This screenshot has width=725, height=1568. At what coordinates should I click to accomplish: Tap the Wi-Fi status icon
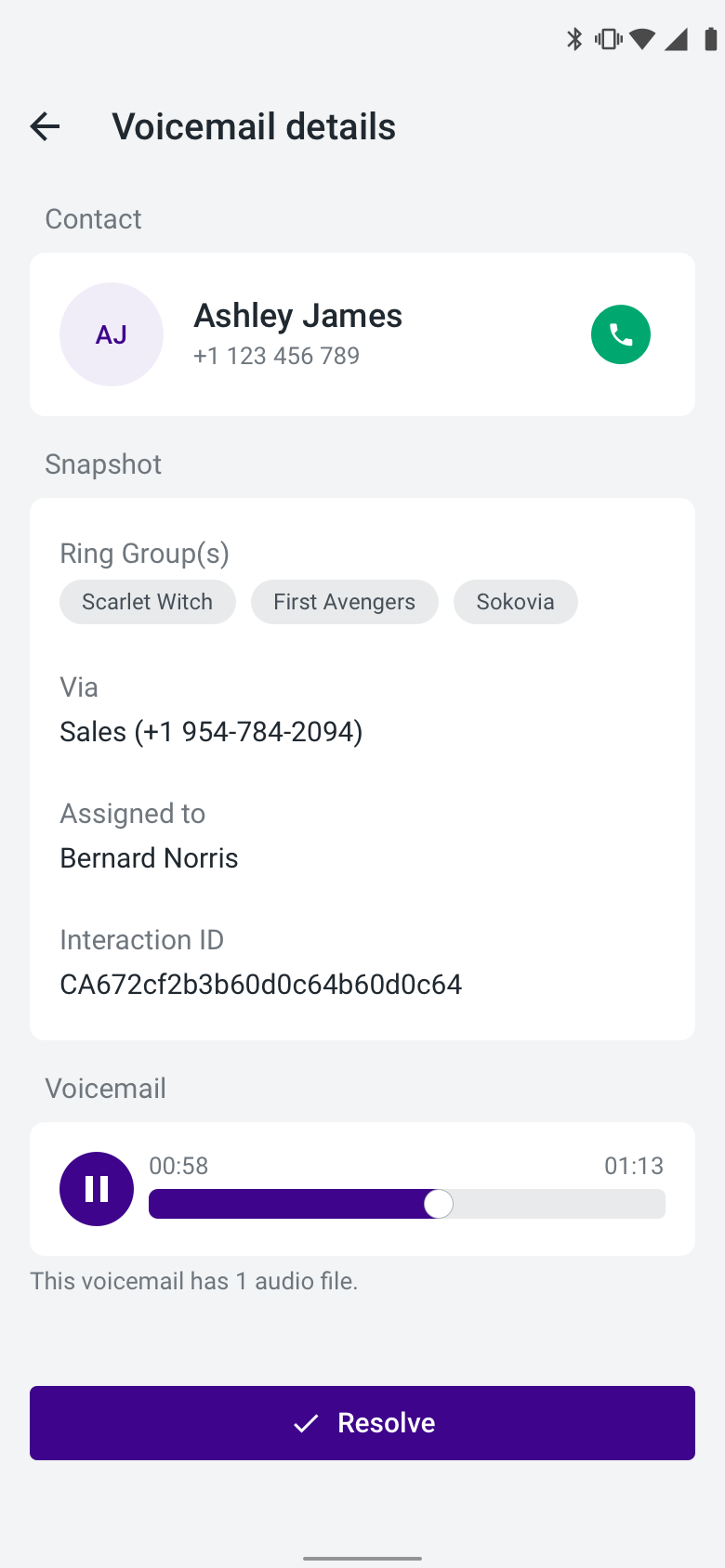tap(642, 39)
